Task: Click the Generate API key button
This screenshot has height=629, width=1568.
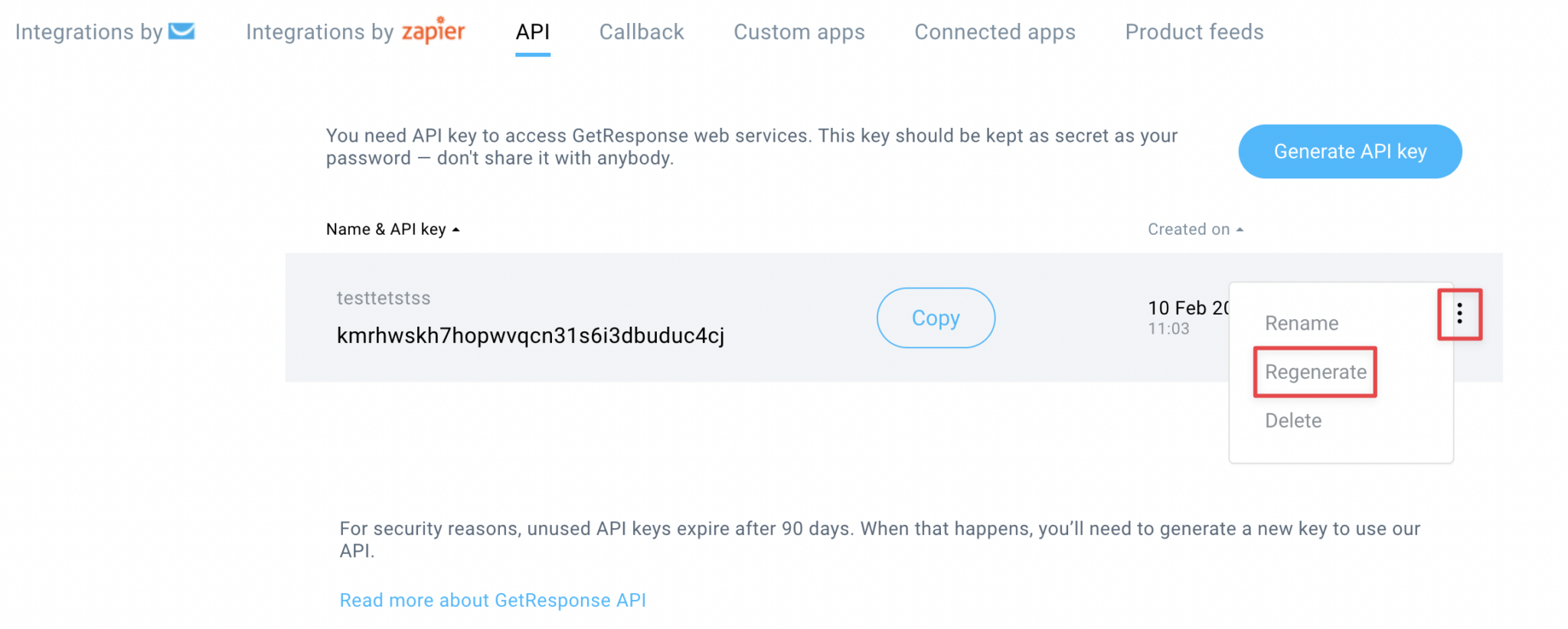Action: 1349,151
